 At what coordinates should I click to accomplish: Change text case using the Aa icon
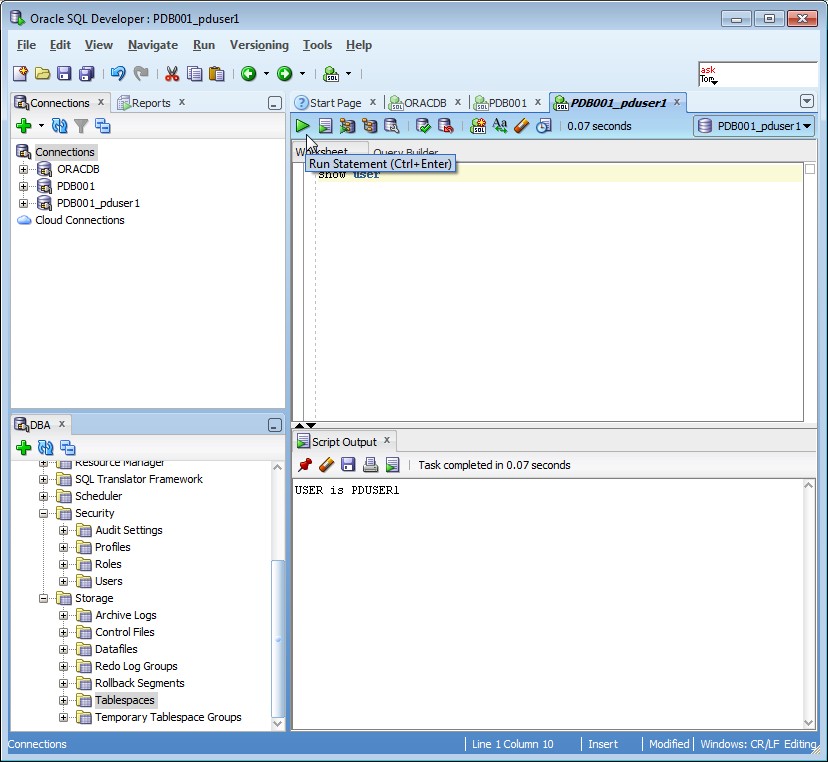tap(500, 125)
